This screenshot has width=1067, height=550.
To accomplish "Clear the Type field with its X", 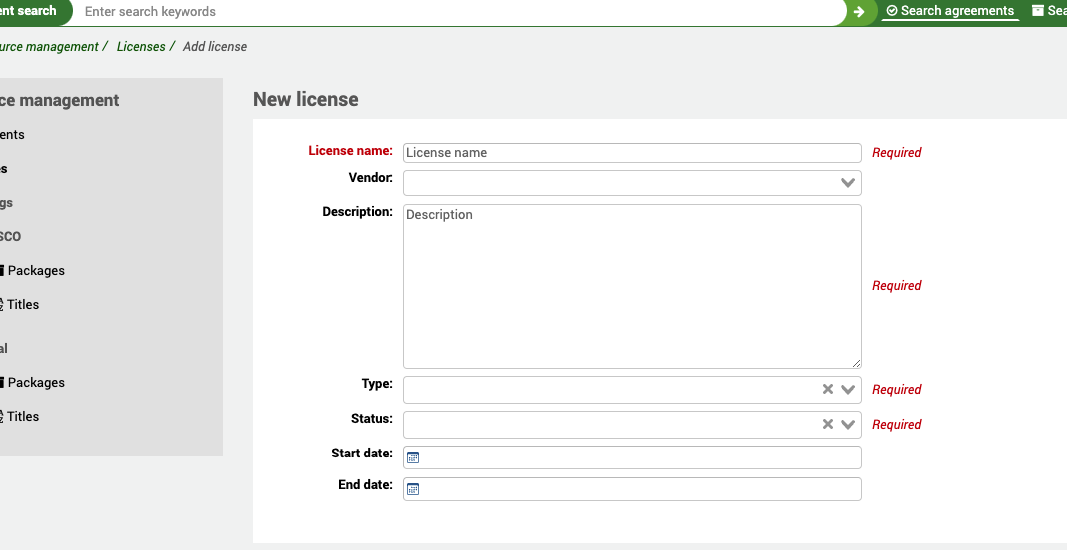I will click(x=828, y=390).
